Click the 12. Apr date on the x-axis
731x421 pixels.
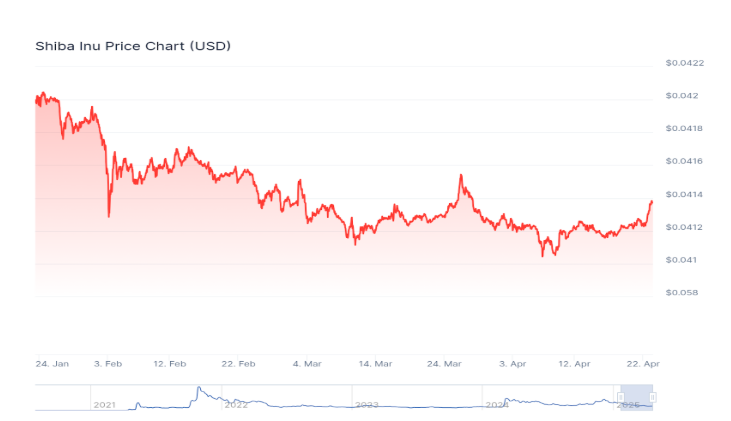click(574, 362)
